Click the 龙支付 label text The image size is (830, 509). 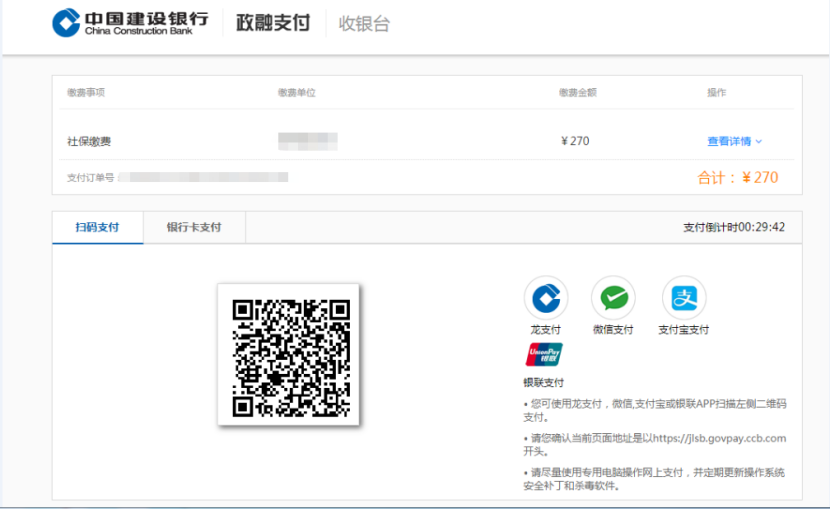click(546, 330)
